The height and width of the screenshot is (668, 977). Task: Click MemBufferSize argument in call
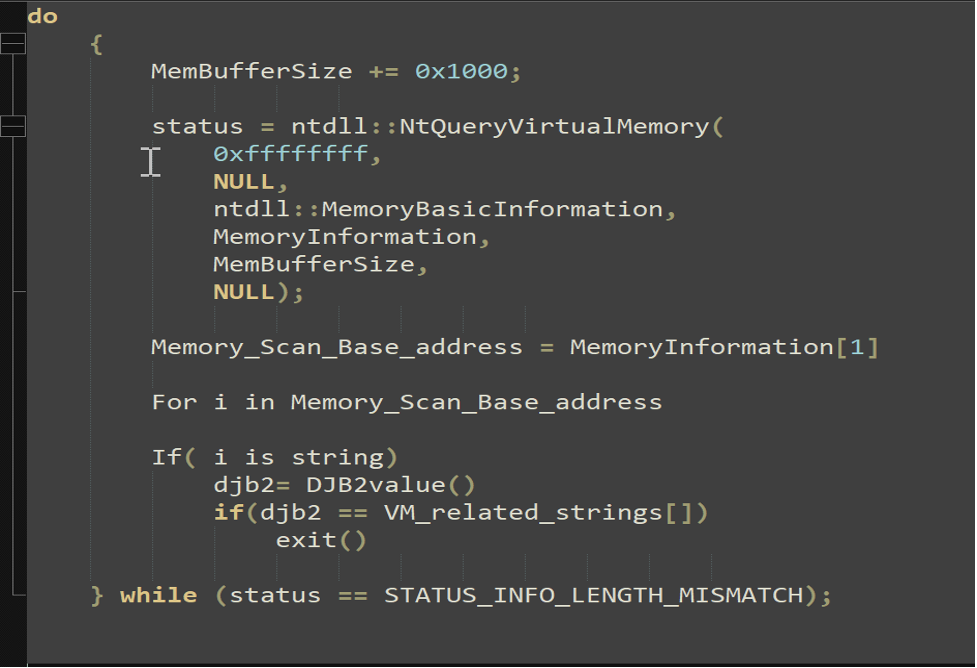(x=314, y=264)
